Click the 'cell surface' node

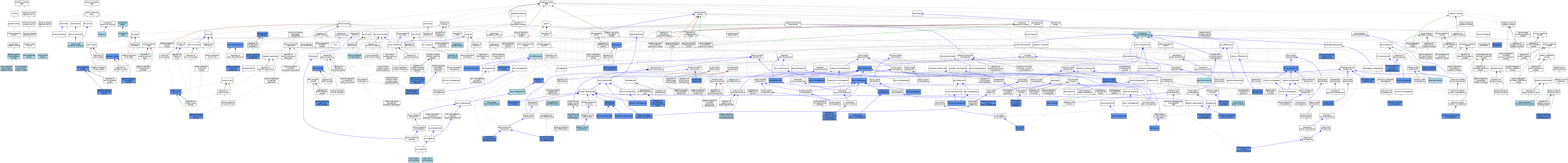pyautogui.click(x=88, y=24)
